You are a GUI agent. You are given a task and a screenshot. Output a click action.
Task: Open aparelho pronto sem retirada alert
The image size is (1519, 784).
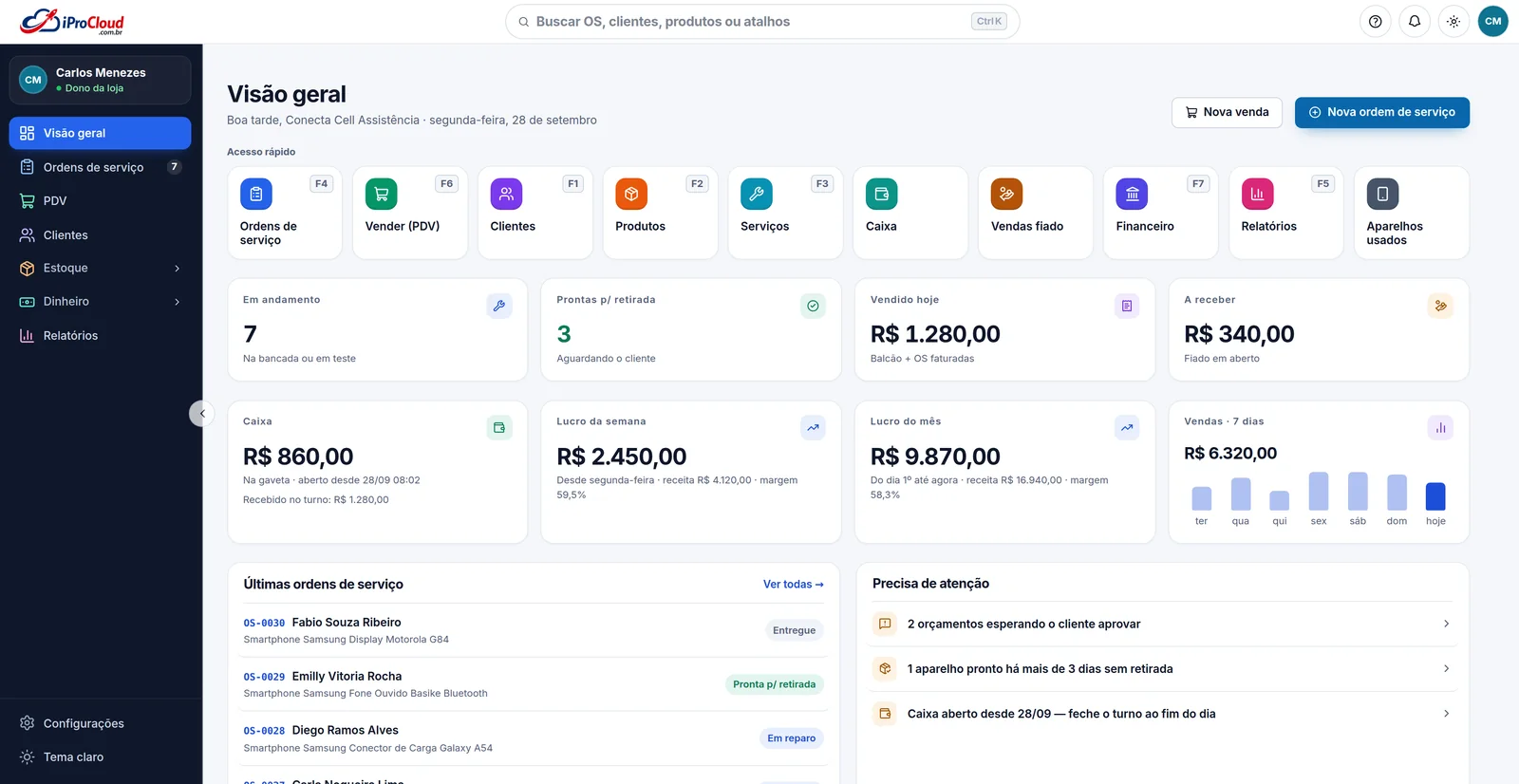coord(1162,668)
